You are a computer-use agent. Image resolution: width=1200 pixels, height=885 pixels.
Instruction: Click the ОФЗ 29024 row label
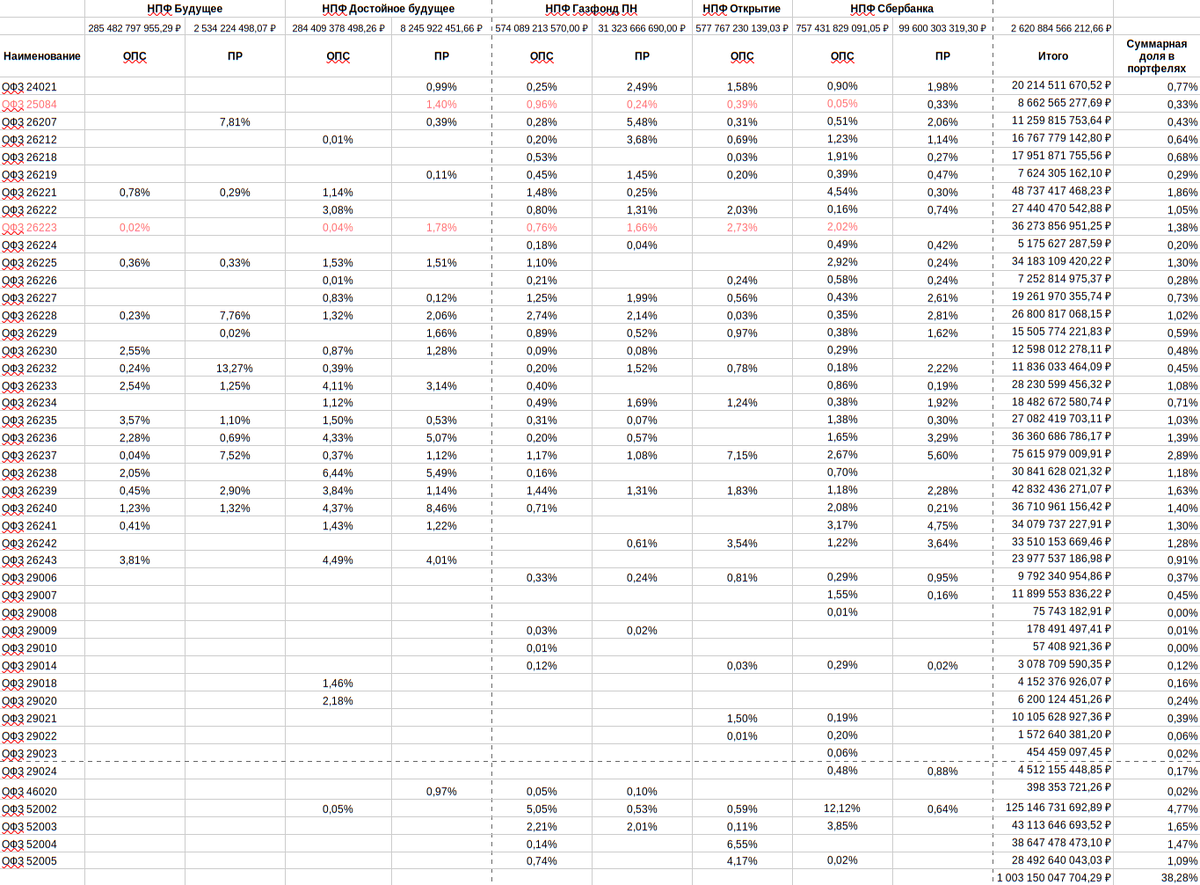[29, 771]
